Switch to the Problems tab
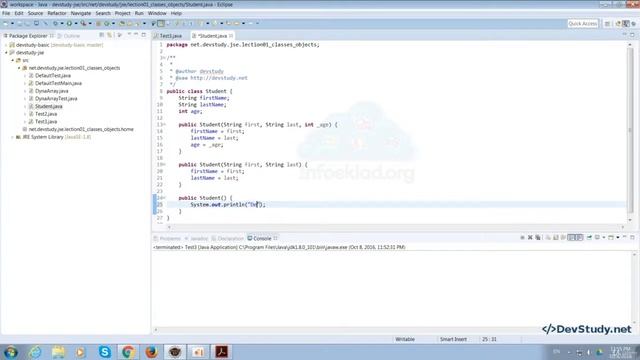 point(167,238)
